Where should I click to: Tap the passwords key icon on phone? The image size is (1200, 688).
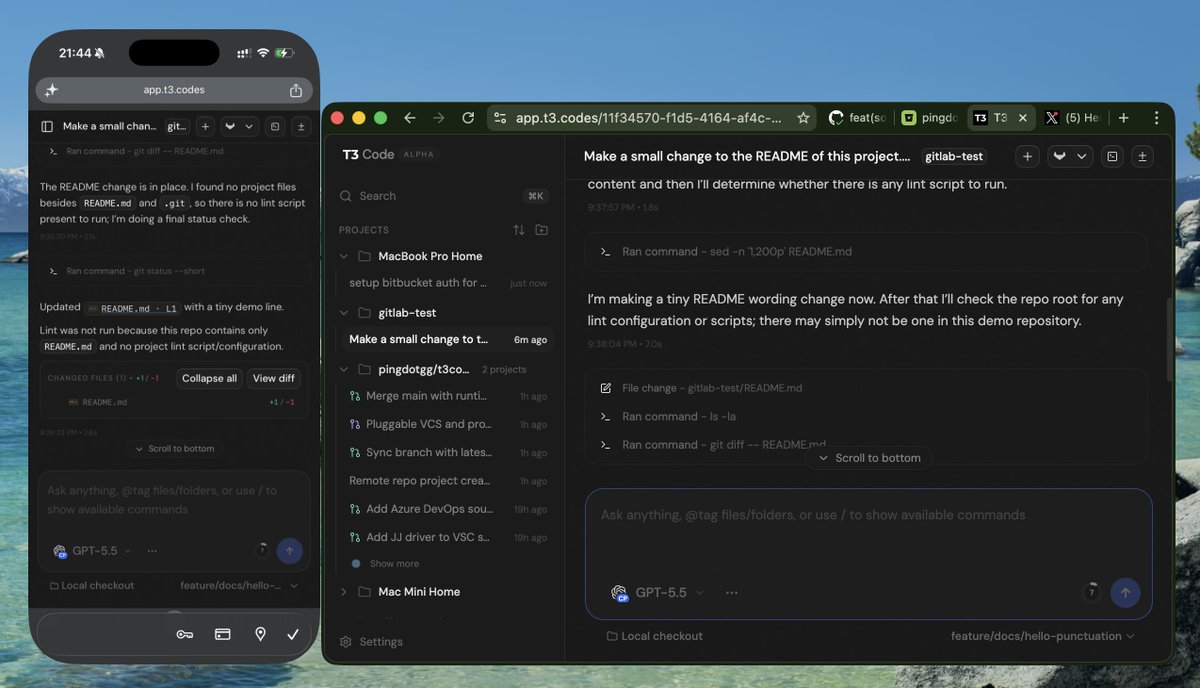[185, 634]
